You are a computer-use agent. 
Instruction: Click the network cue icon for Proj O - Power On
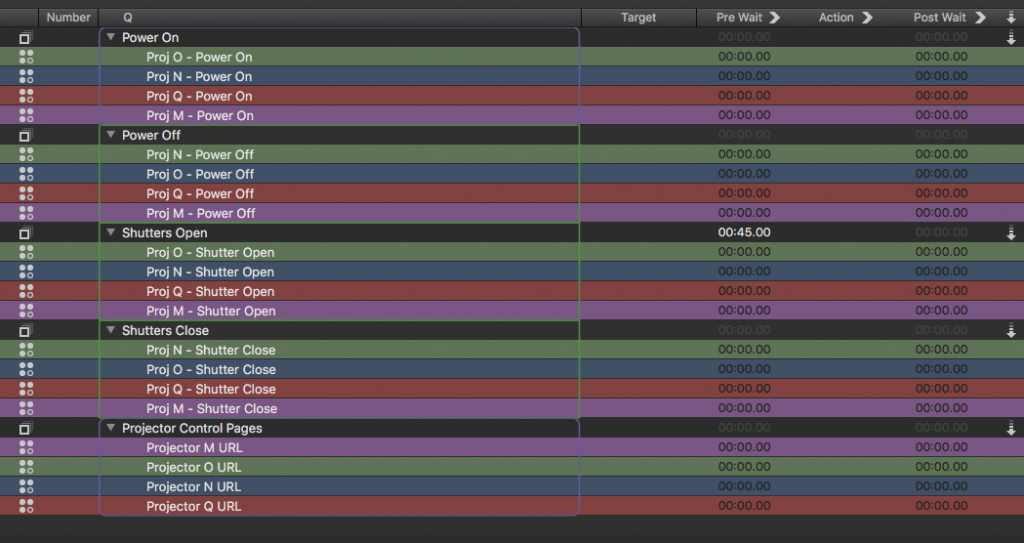click(26, 57)
